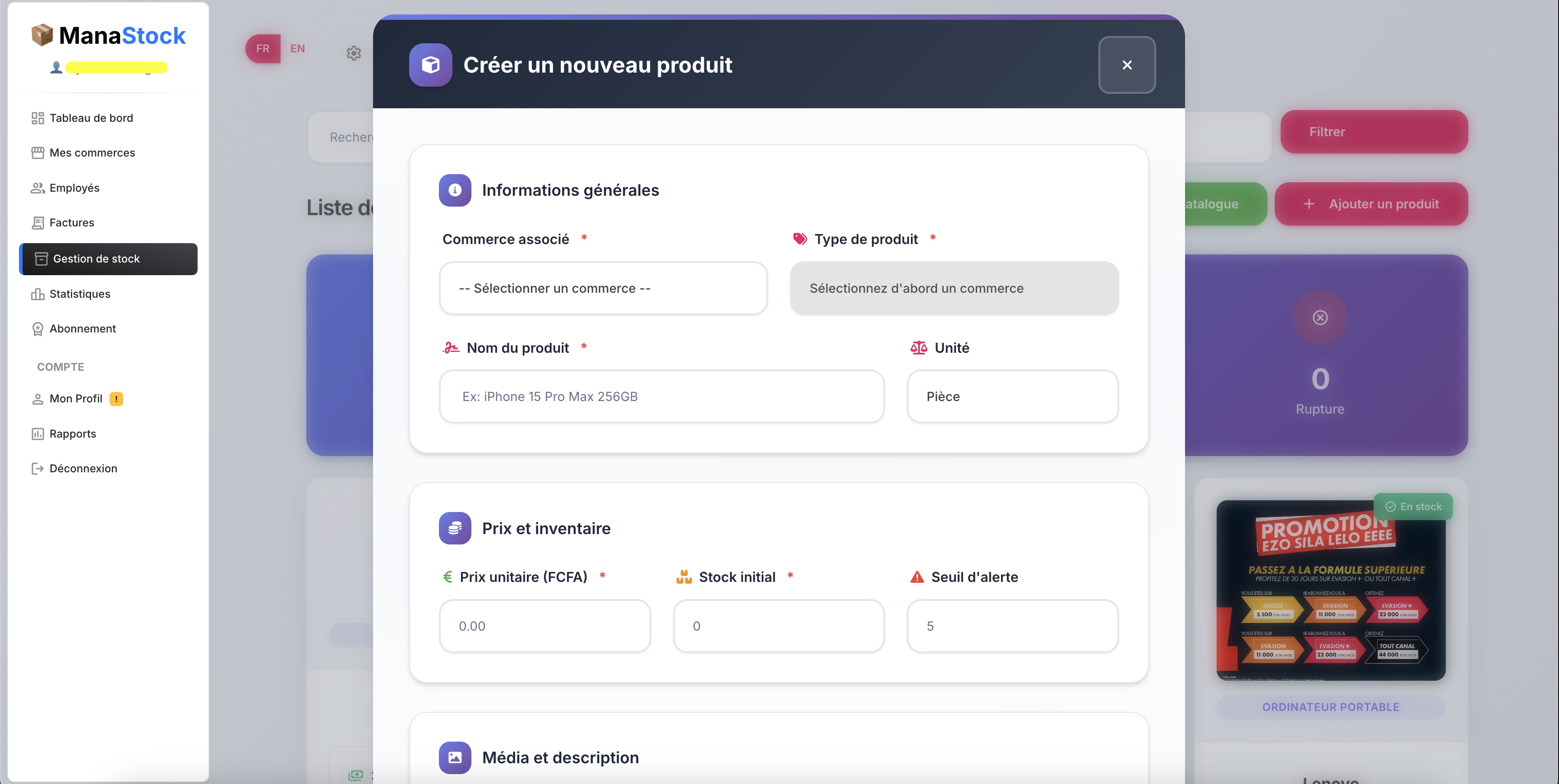Open the Rapports page
Image resolution: width=1559 pixels, height=784 pixels.
[x=108, y=434]
